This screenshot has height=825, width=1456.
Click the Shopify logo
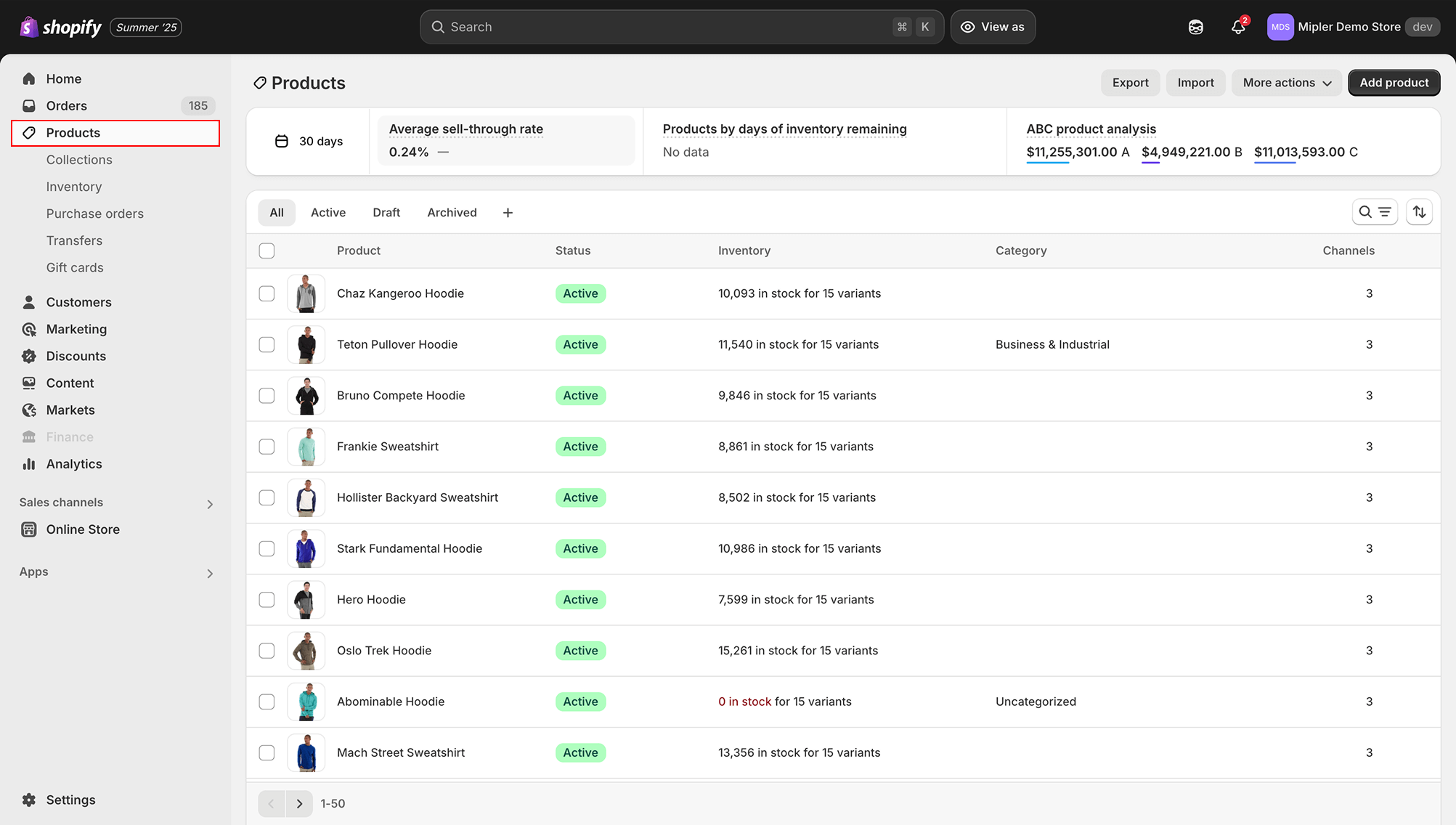61,28
